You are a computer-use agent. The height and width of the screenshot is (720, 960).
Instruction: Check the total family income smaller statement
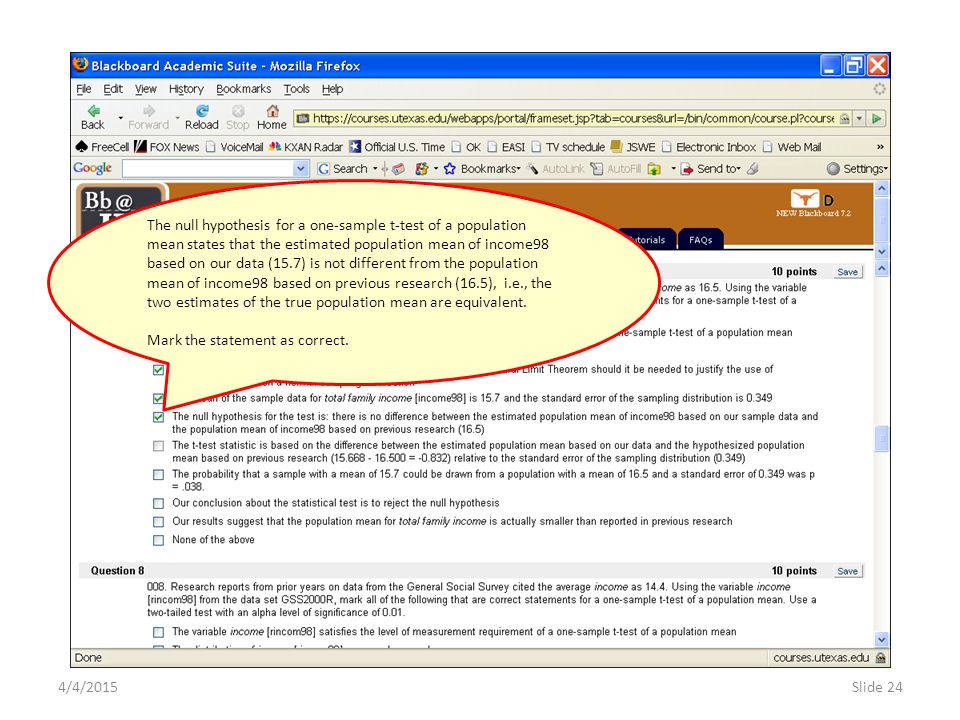pyautogui.click(x=159, y=522)
